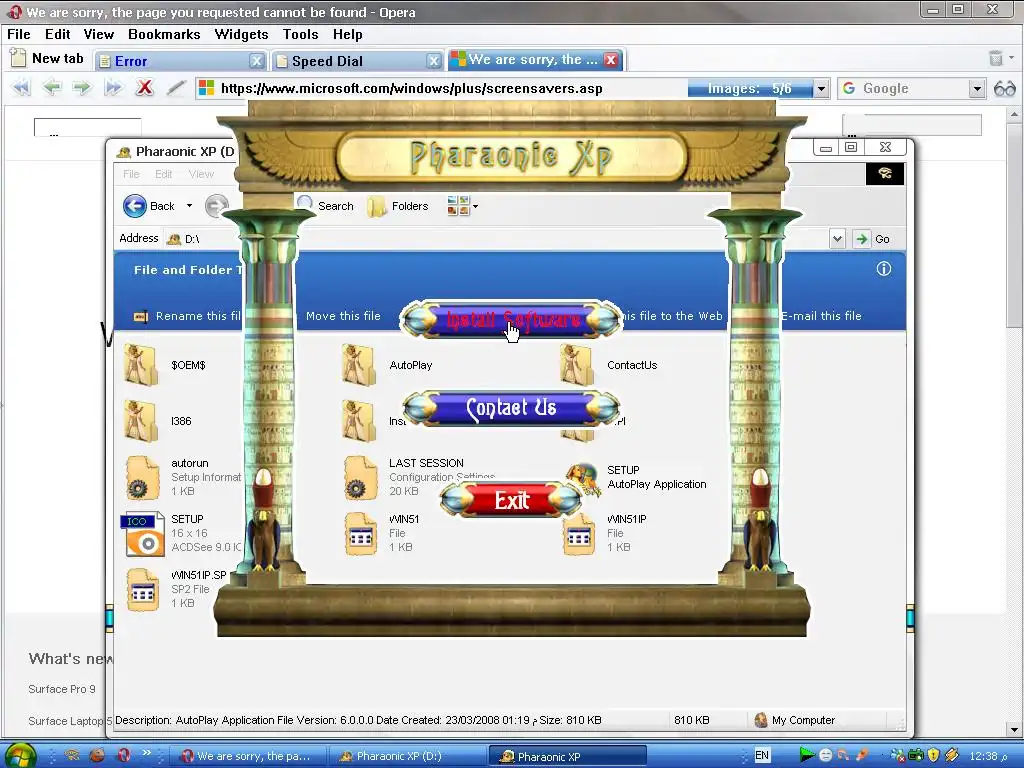Image resolution: width=1024 pixels, height=768 pixels.
Task: Select the WIN51 file
Action: [383, 533]
